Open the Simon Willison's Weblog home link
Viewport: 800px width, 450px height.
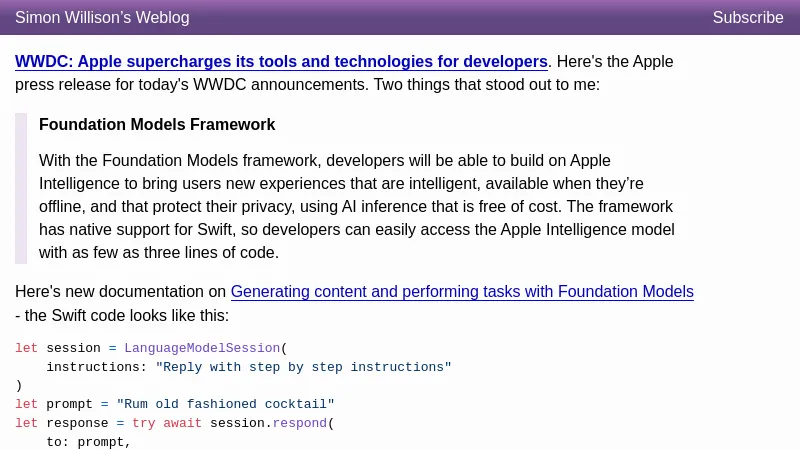coord(102,17)
